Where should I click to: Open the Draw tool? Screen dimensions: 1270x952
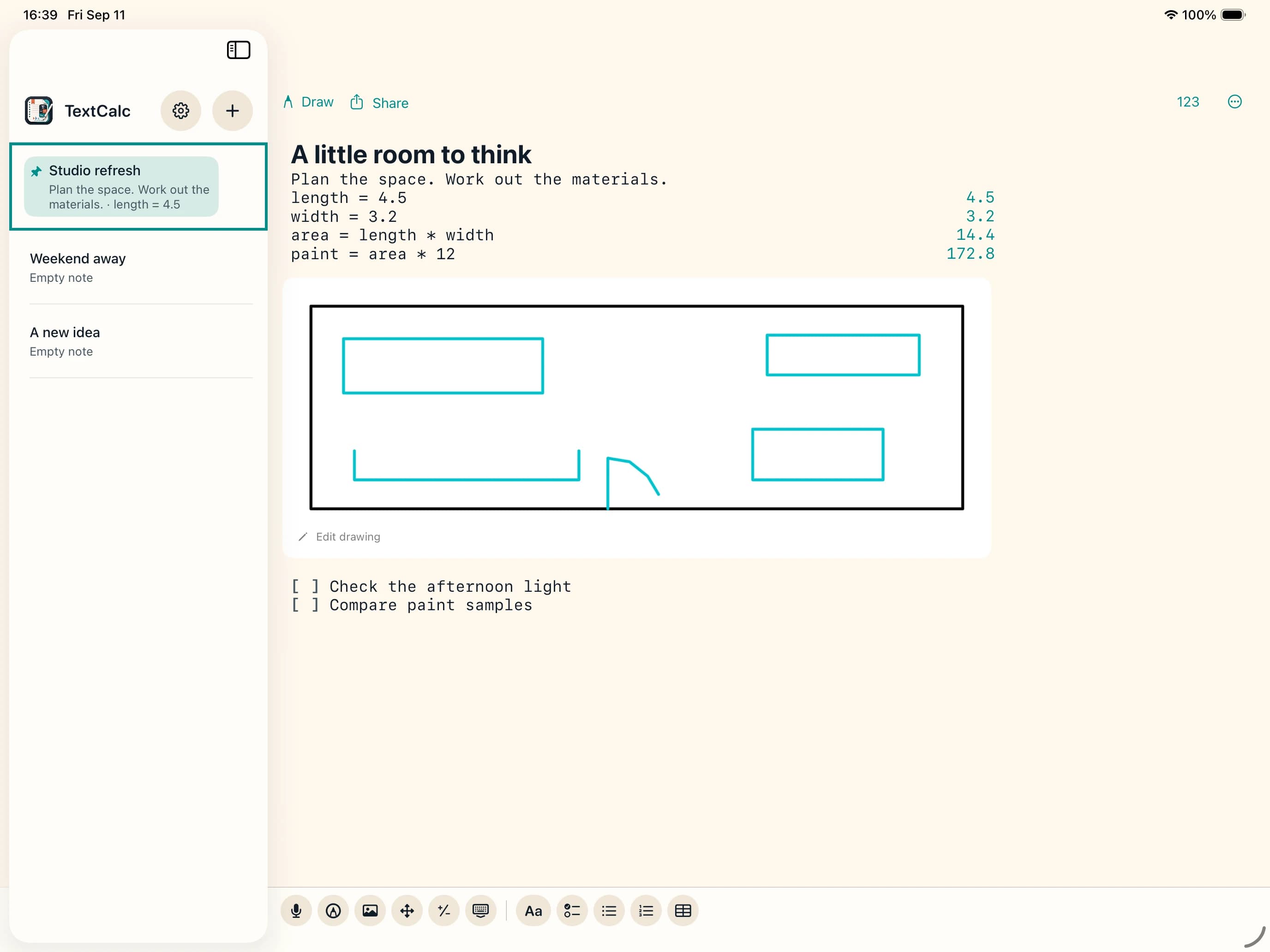pos(308,102)
